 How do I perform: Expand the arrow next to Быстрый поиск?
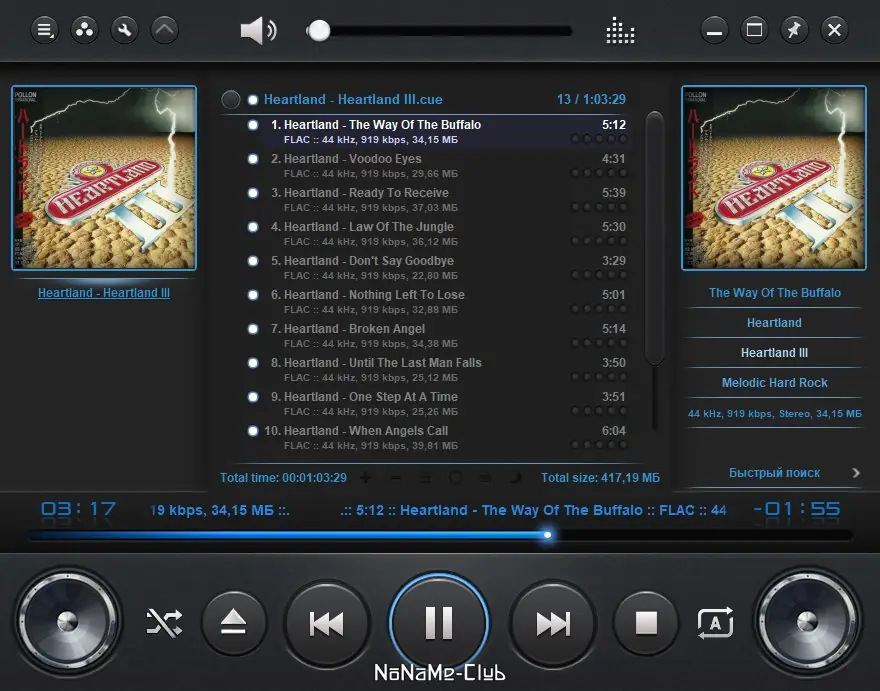point(856,473)
